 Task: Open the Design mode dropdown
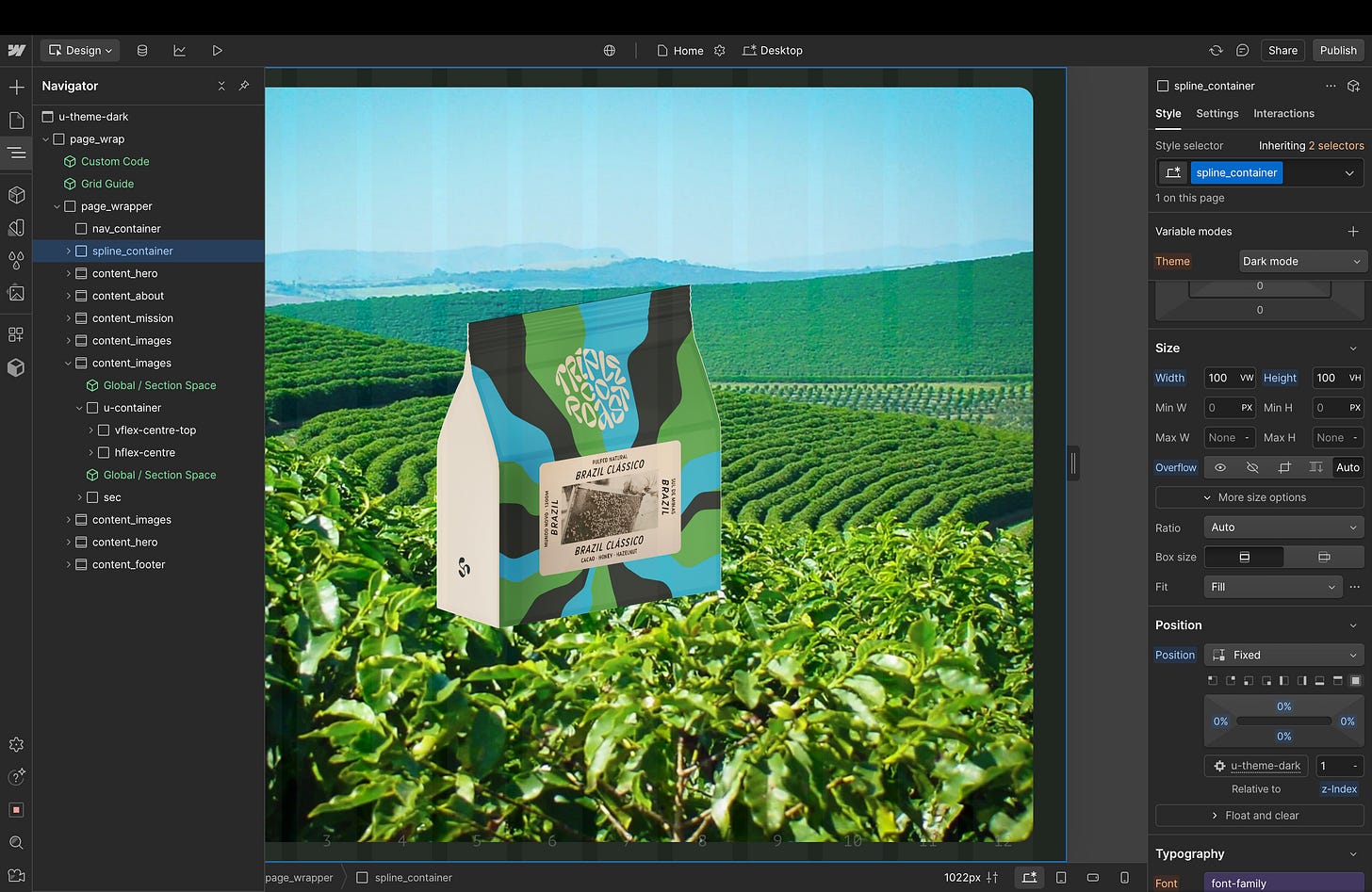point(80,50)
